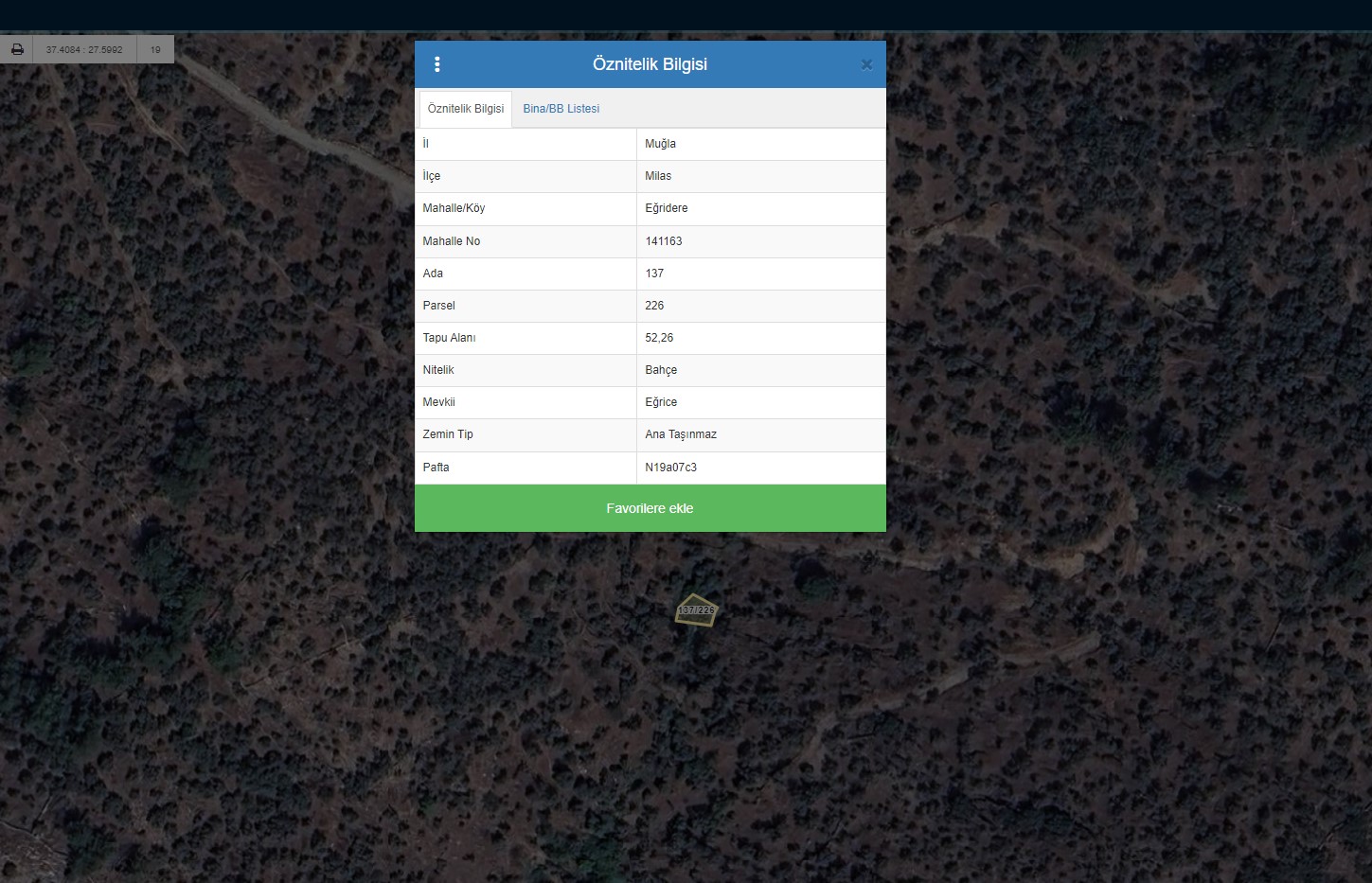Click the 137/226 parcel polygon on map

point(696,610)
